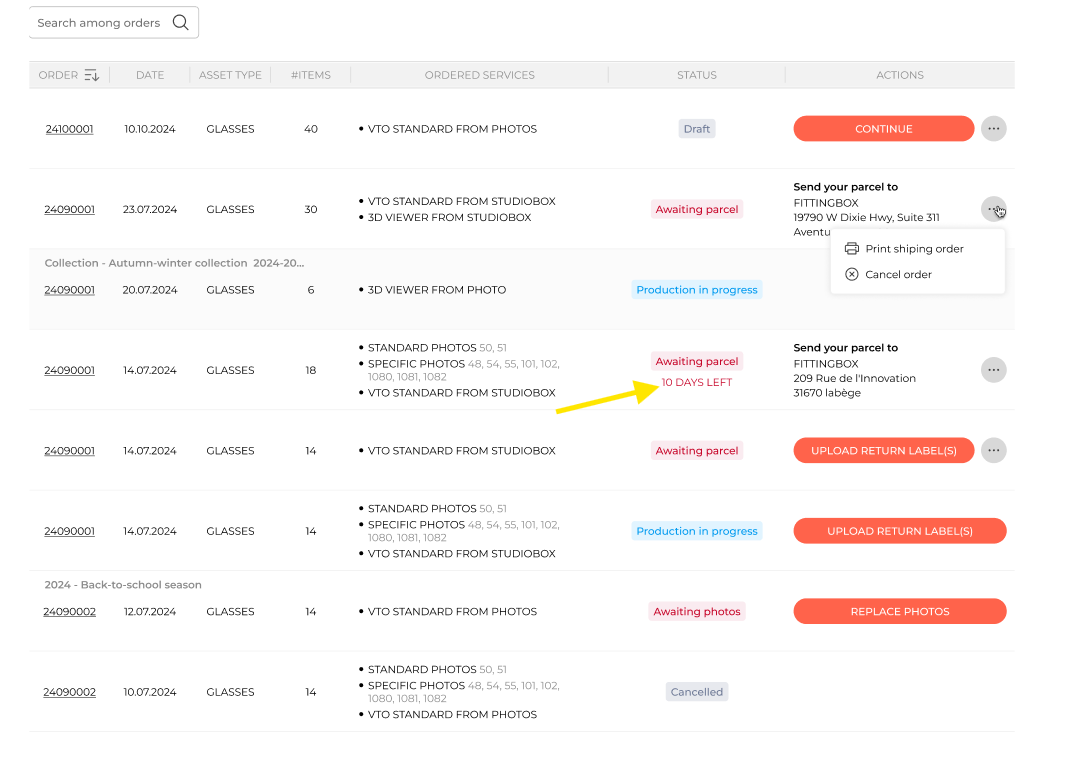
Task: Choose Cancel order from the context menu
Action: click(x=898, y=274)
